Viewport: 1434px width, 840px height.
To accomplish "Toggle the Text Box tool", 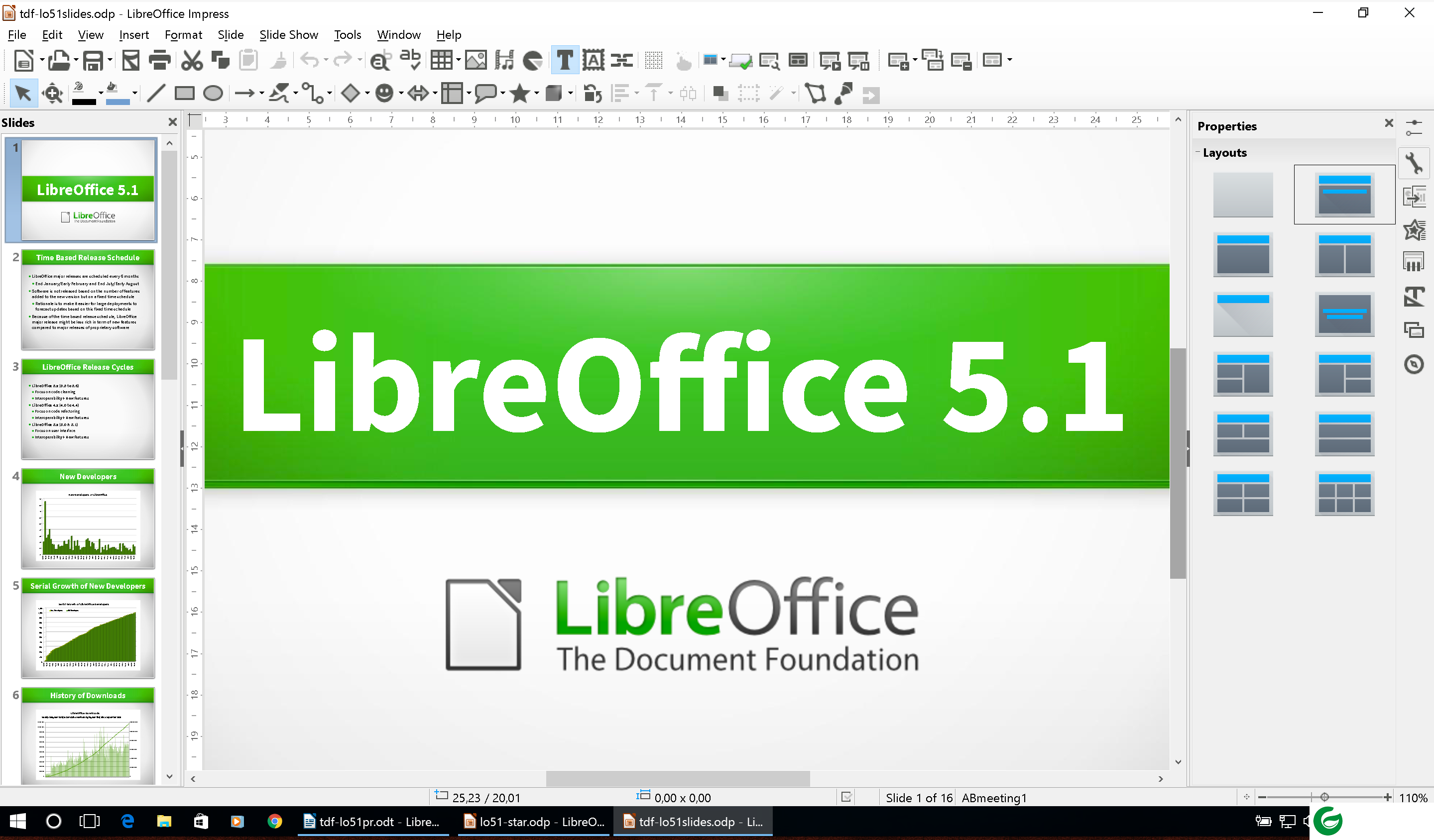I will click(x=565, y=60).
